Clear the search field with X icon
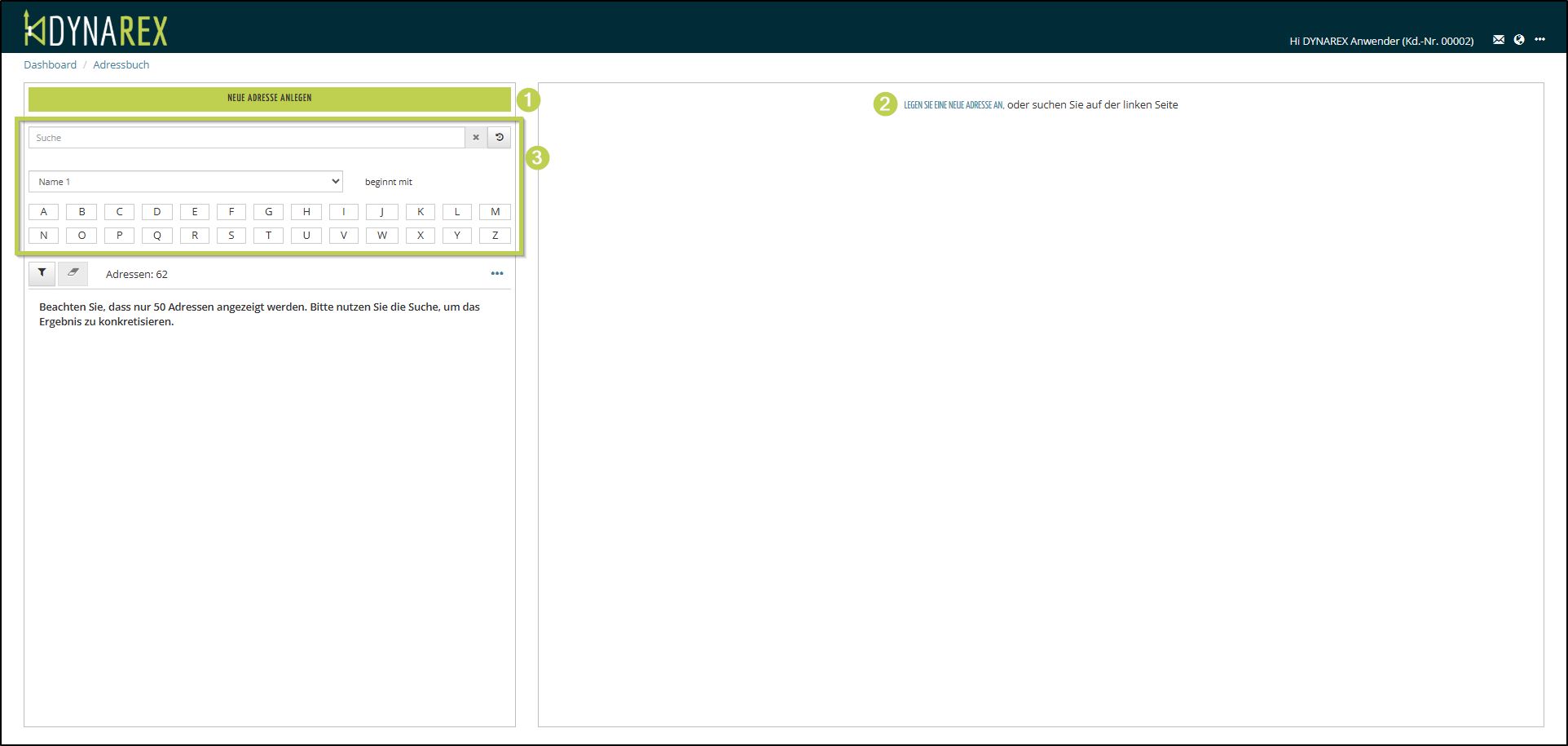 click(x=476, y=138)
